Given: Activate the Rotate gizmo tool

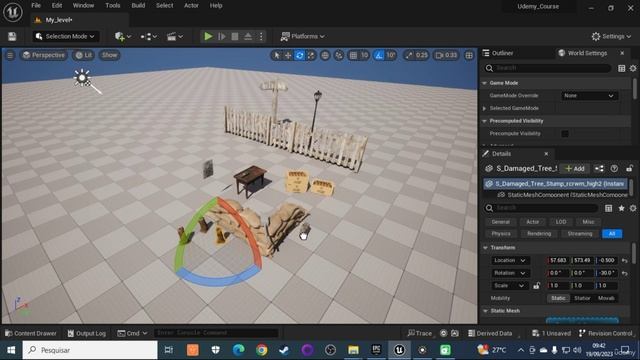Looking at the screenshot, I should pos(300,55).
